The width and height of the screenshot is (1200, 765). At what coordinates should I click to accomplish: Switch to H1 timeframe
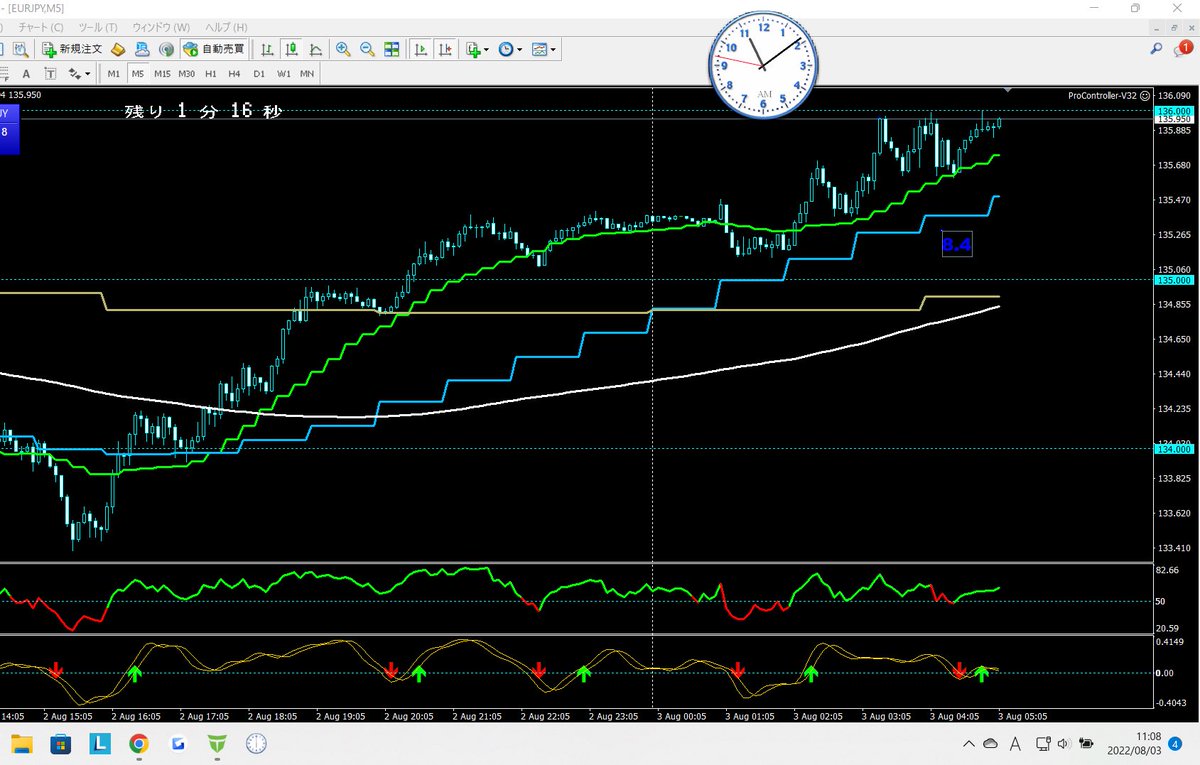211,74
